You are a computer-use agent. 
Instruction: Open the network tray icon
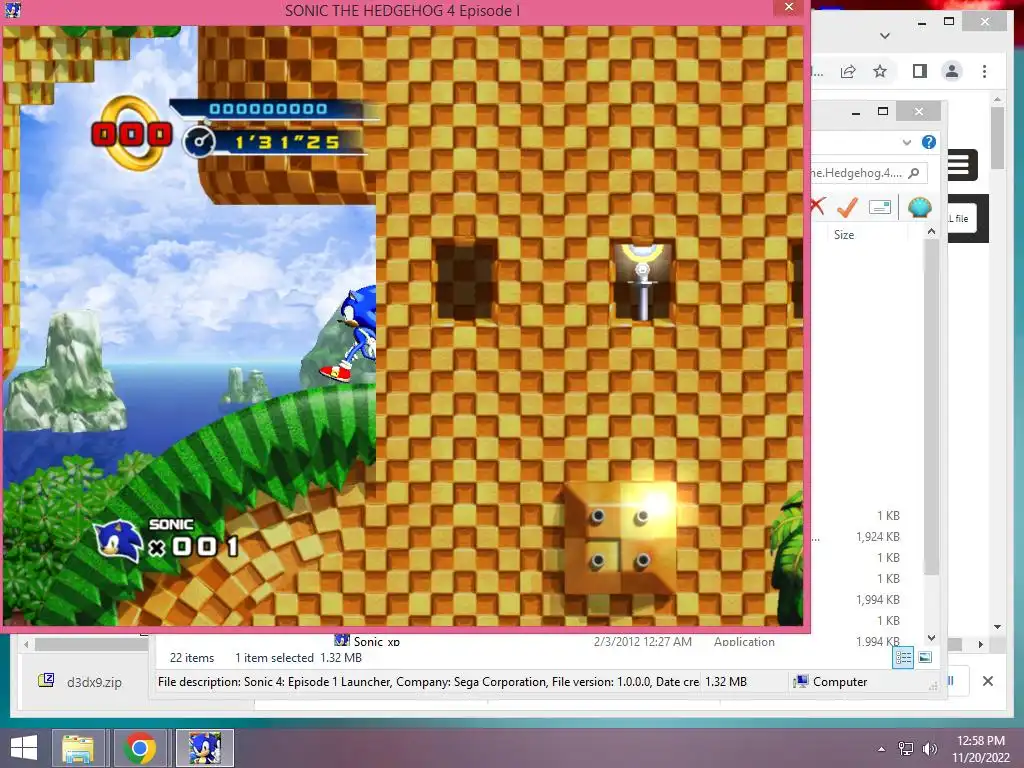click(x=906, y=748)
